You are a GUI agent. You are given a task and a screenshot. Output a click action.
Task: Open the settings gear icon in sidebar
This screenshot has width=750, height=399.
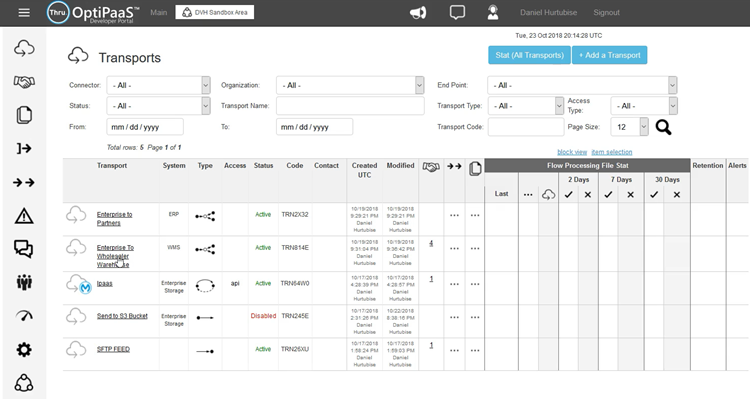(x=24, y=350)
